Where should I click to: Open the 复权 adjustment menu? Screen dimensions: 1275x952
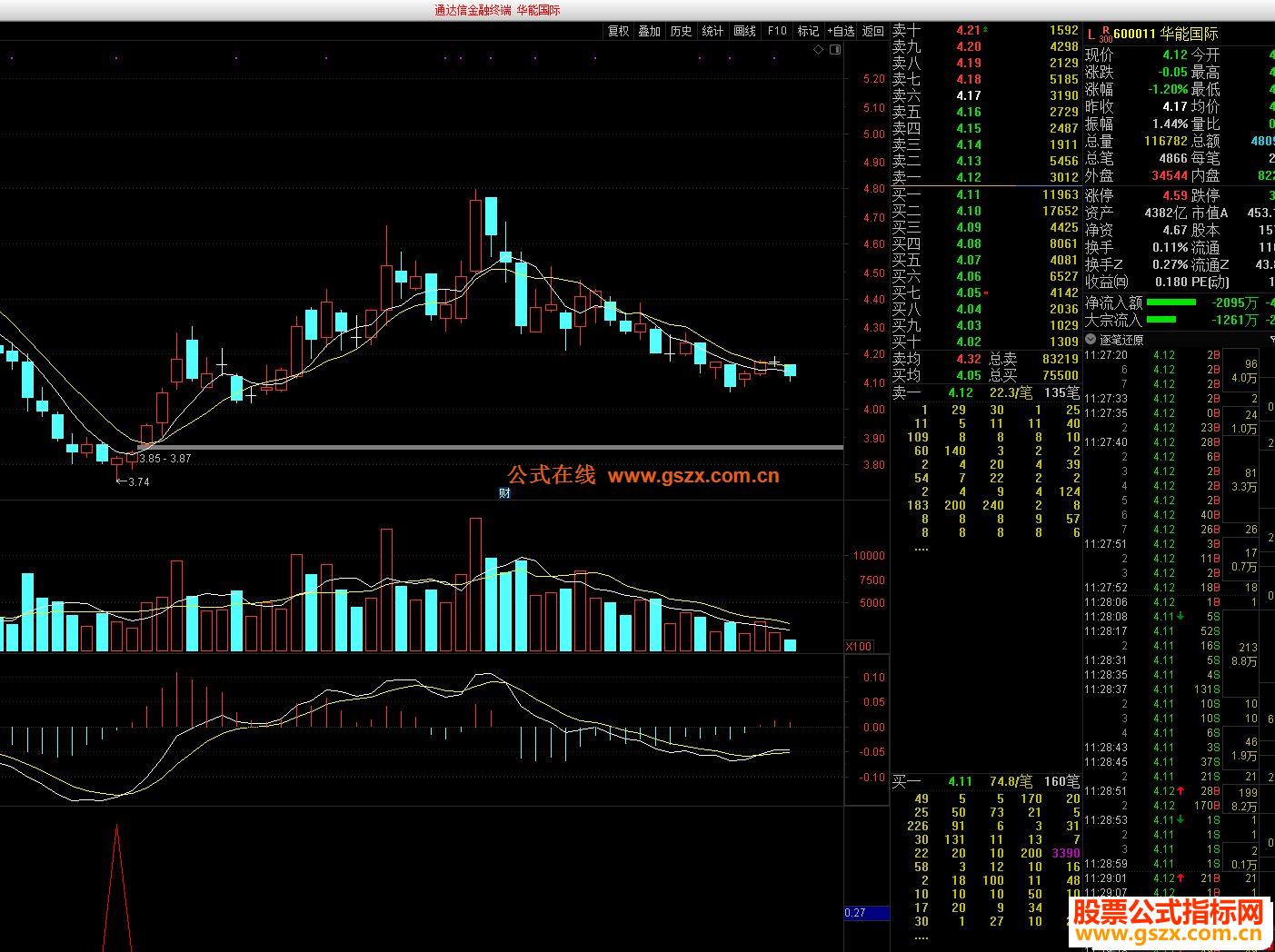[619, 31]
